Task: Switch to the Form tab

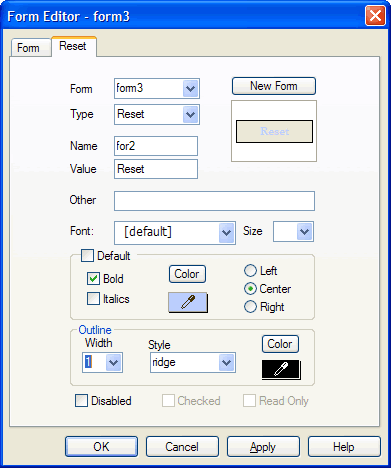Action: (31, 48)
